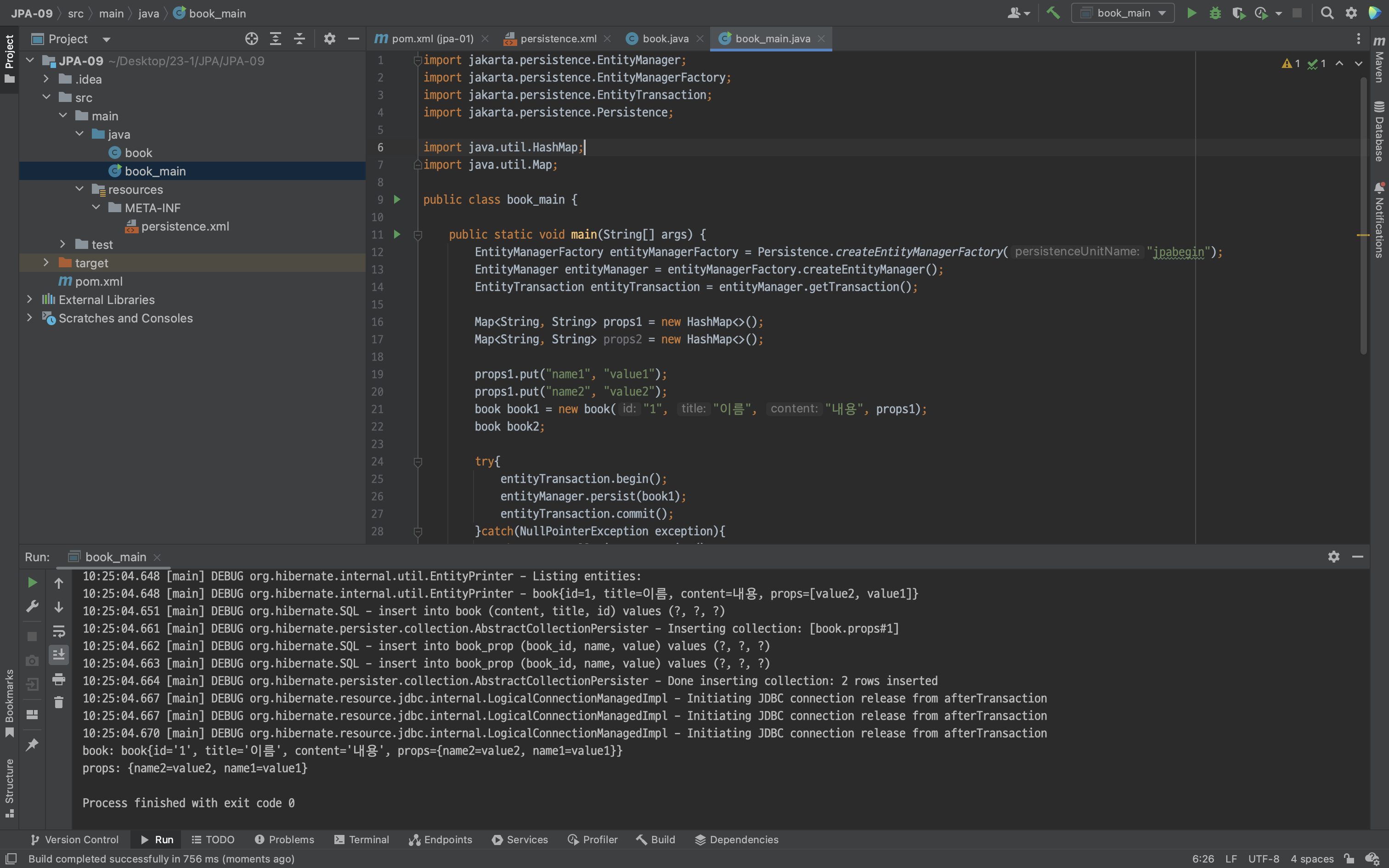Viewport: 1389px width, 868px height.
Task: Toggle read-only lock in status bar
Action: point(1349,859)
